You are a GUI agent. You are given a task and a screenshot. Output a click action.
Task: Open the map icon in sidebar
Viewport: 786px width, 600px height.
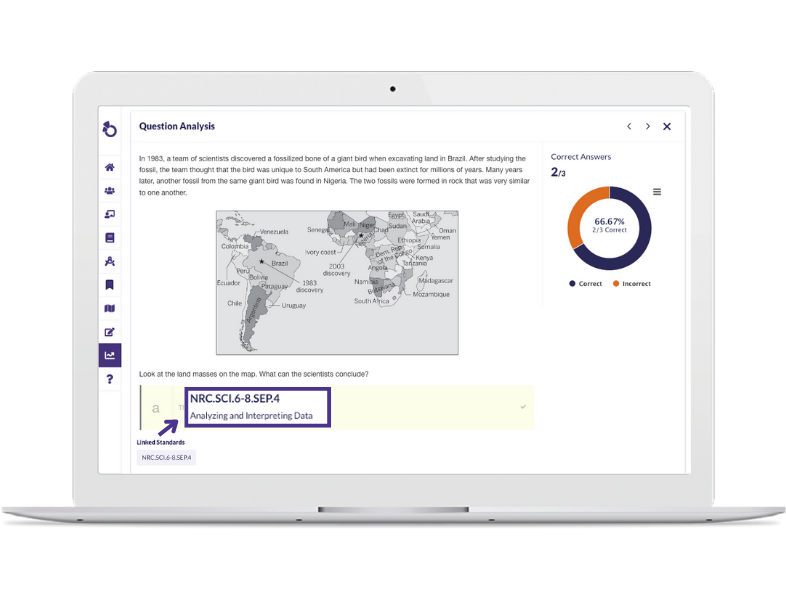point(110,308)
